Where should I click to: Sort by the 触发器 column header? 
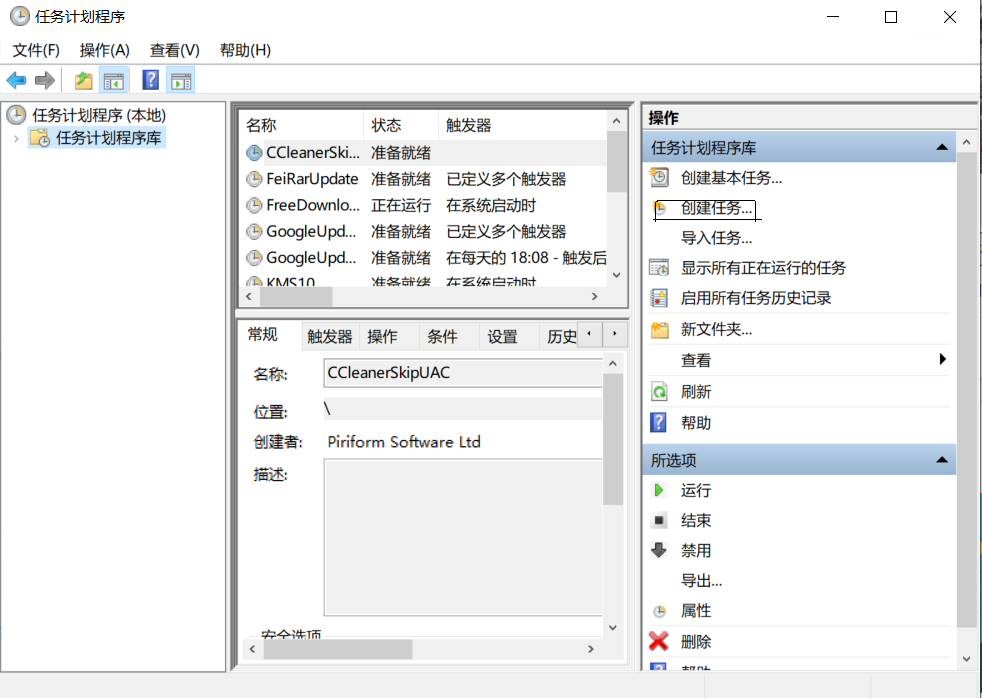[x=522, y=125]
